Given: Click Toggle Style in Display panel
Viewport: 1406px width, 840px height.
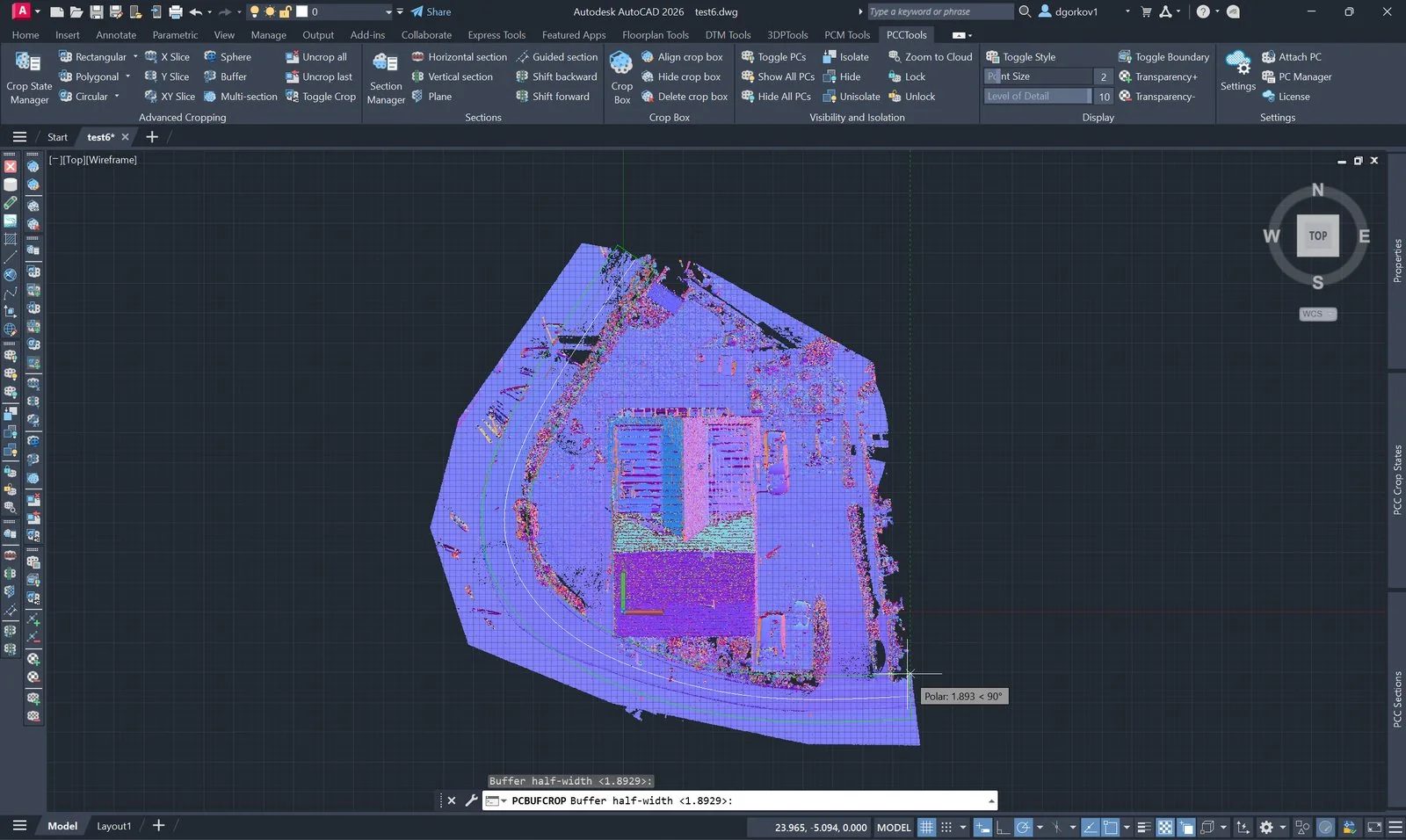Looking at the screenshot, I should [x=1021, y=56].
